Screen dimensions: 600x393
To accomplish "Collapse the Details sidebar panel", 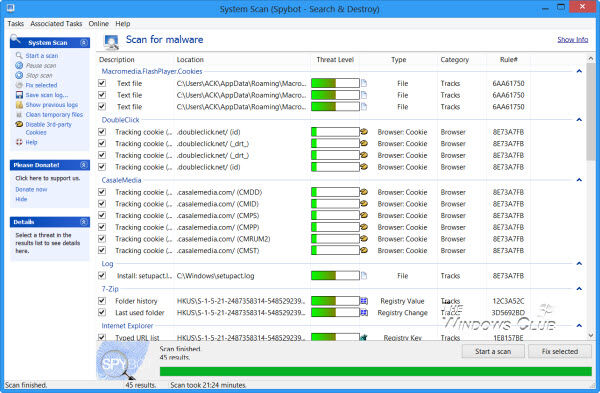I will [x=83, y=222].
